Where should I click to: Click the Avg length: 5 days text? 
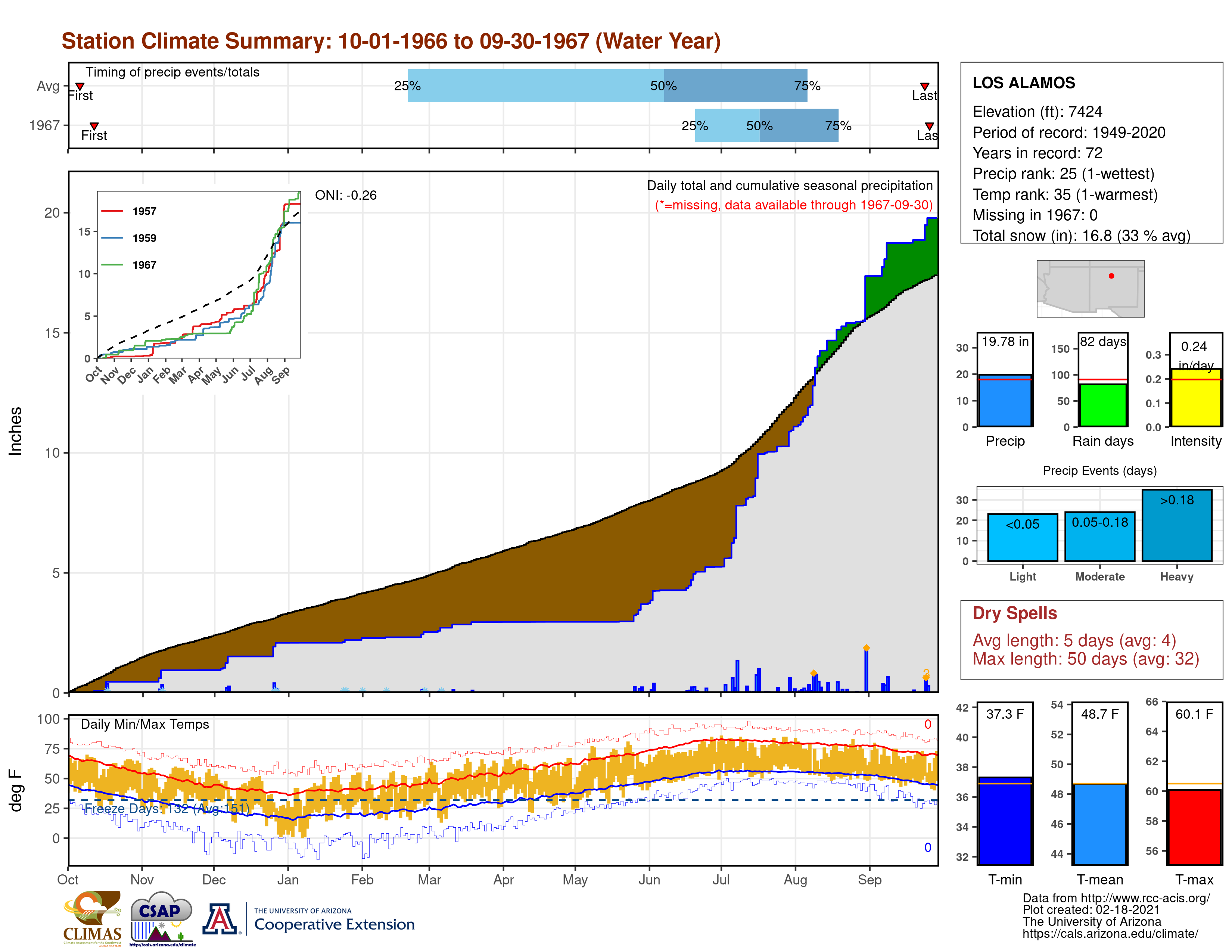(1074, 641)
